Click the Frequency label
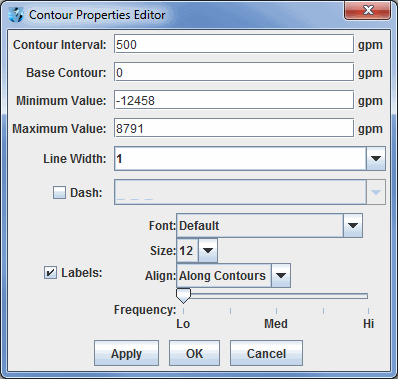 click(145, 310)
